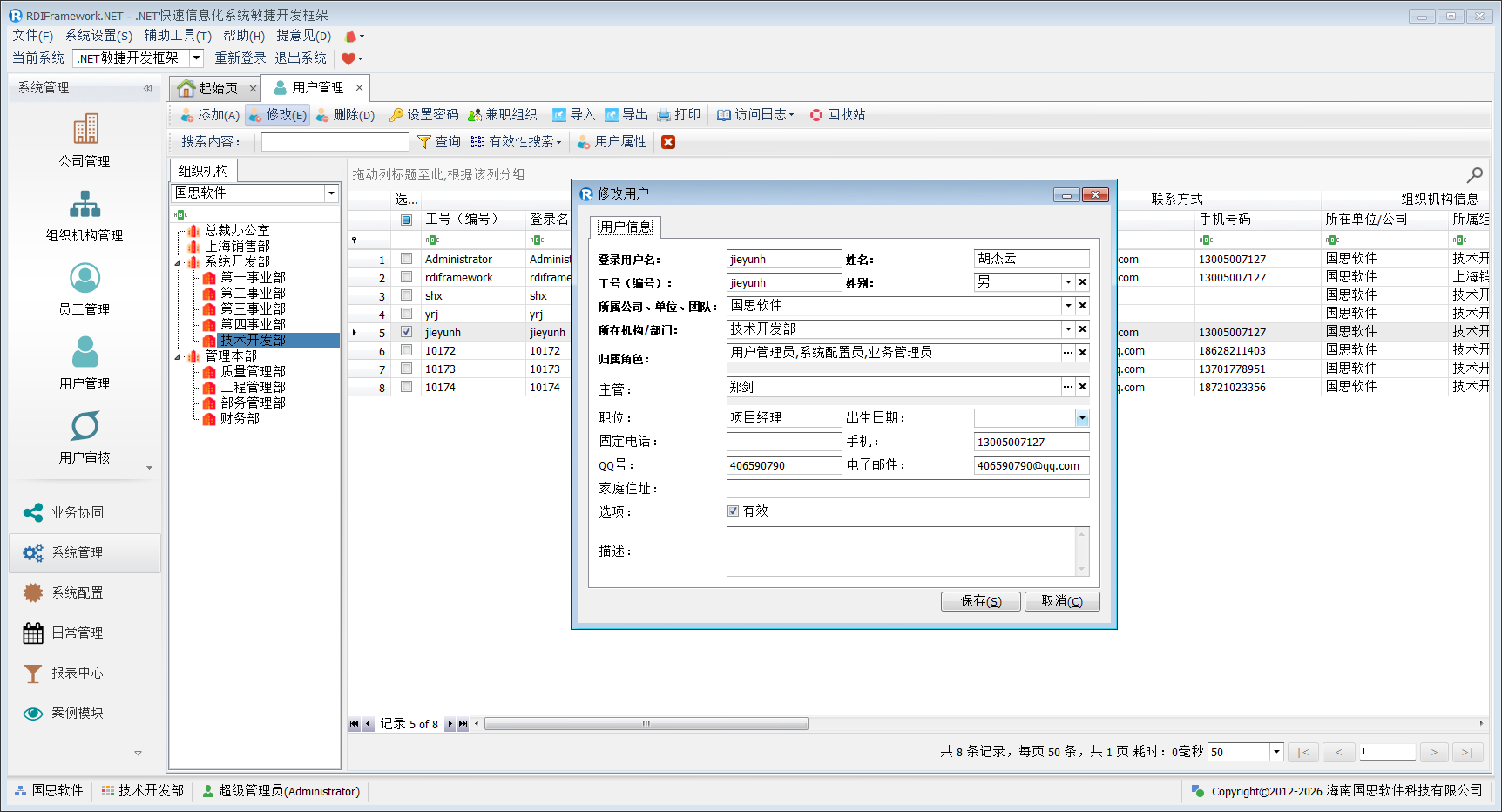
Task: Open 公司管理 building icon in sidebar
Action: coord(85,129)
